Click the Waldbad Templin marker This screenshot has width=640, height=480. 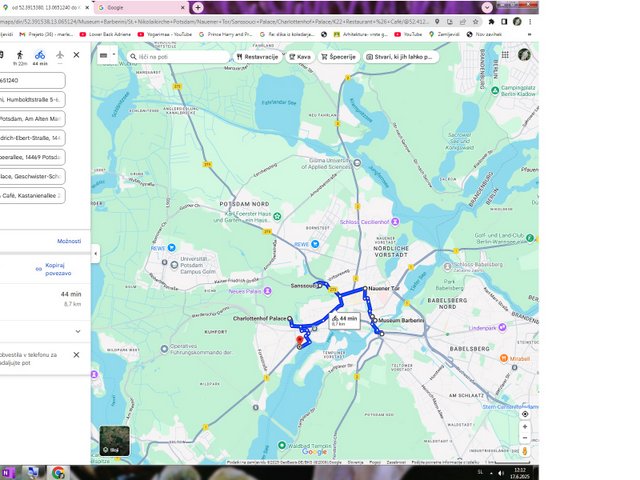(282, 445)
